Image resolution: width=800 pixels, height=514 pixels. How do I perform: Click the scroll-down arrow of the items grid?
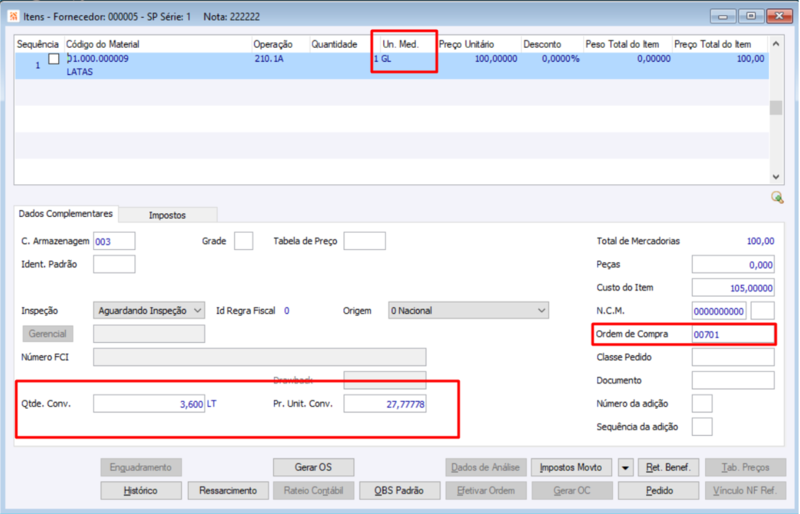pyautogui.click(x=776, y=177)
